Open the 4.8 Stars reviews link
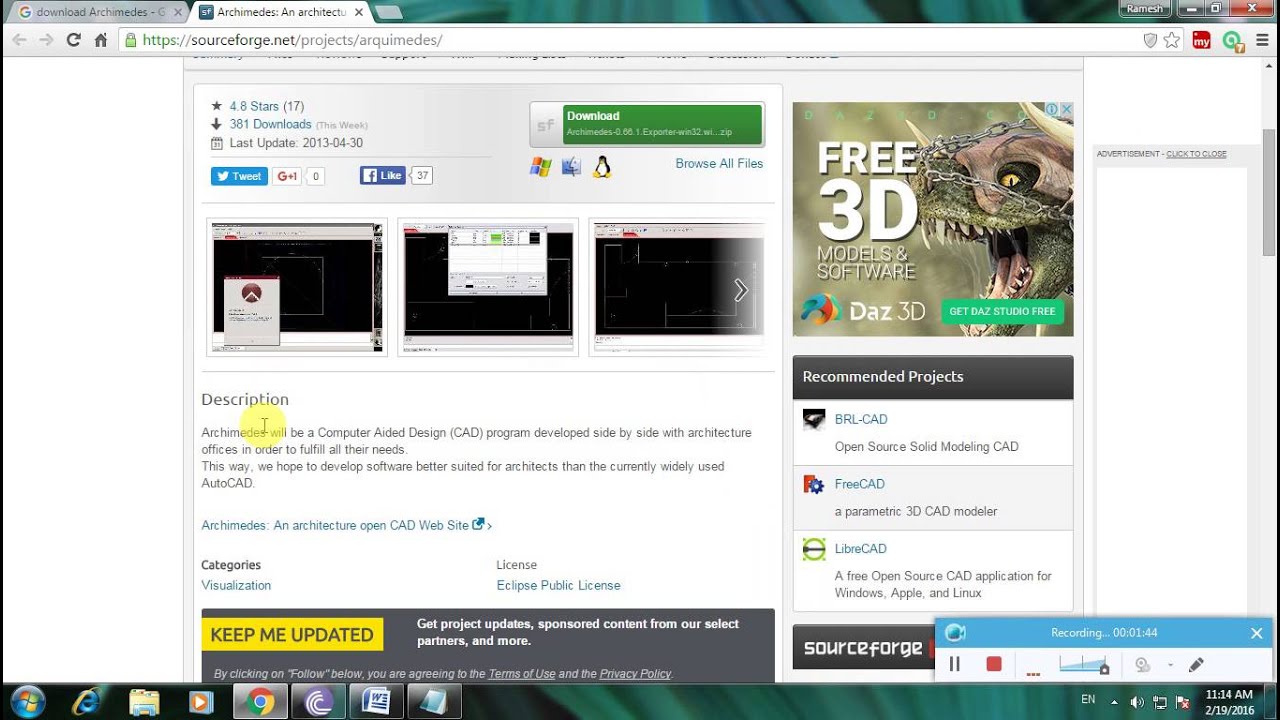 point(254,106)
